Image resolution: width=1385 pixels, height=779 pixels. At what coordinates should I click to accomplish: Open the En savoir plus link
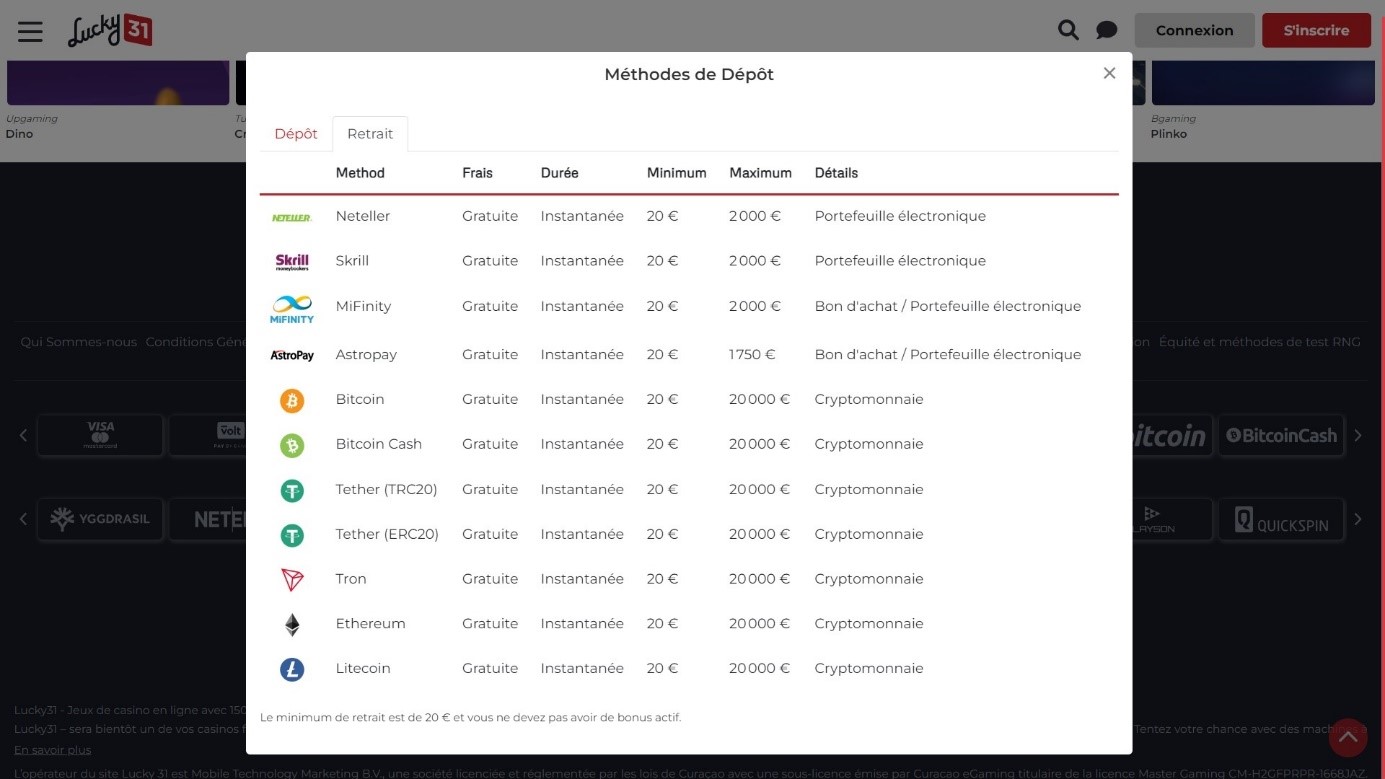(x=52, y=750)
